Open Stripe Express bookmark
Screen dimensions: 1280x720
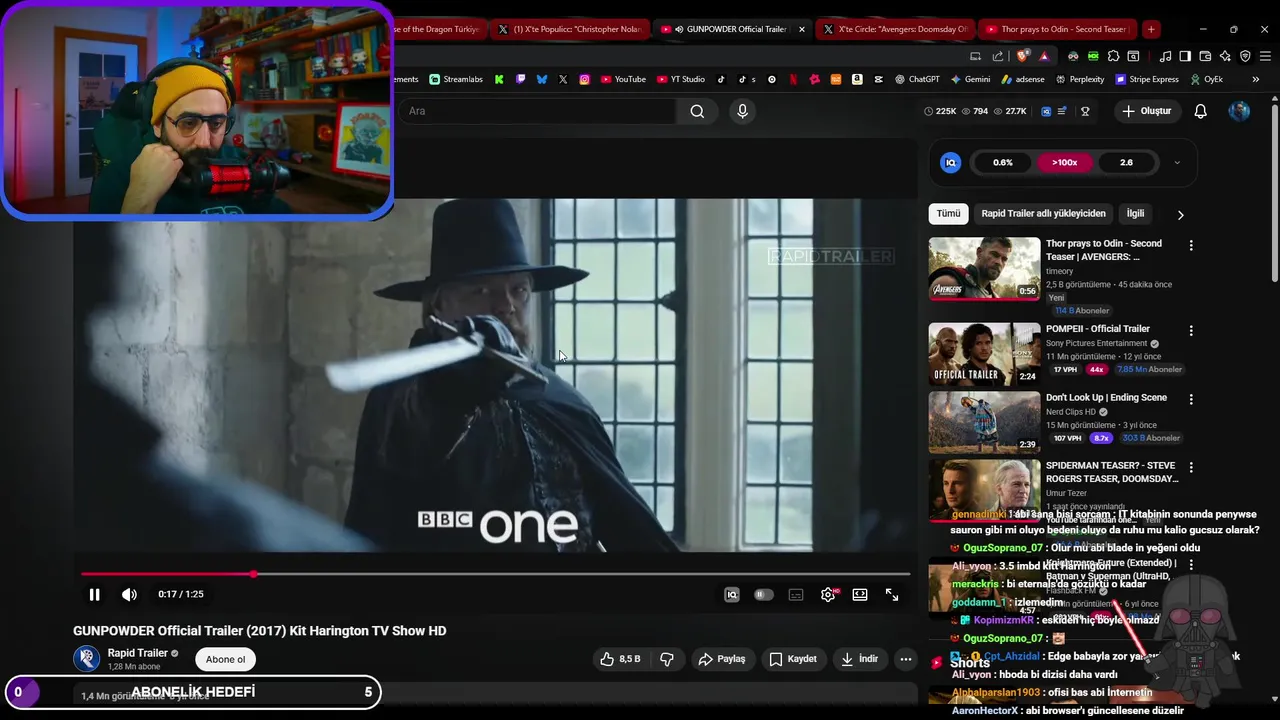pos(1146,79)
